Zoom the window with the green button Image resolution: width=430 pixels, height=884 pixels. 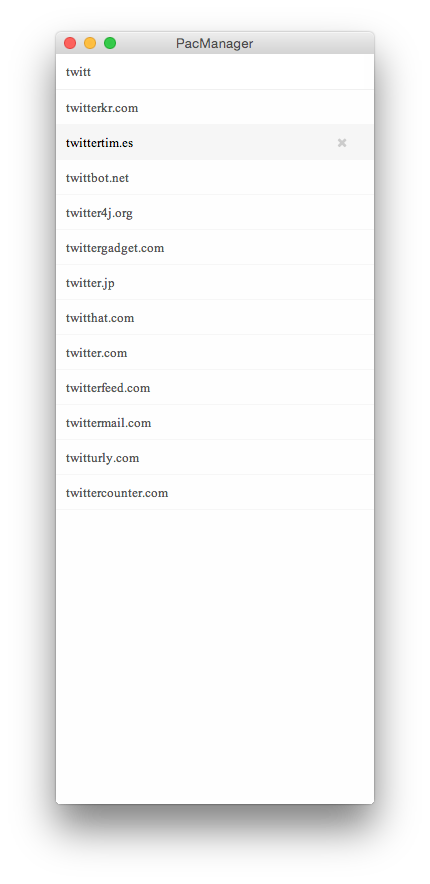(x=110, y=43)
